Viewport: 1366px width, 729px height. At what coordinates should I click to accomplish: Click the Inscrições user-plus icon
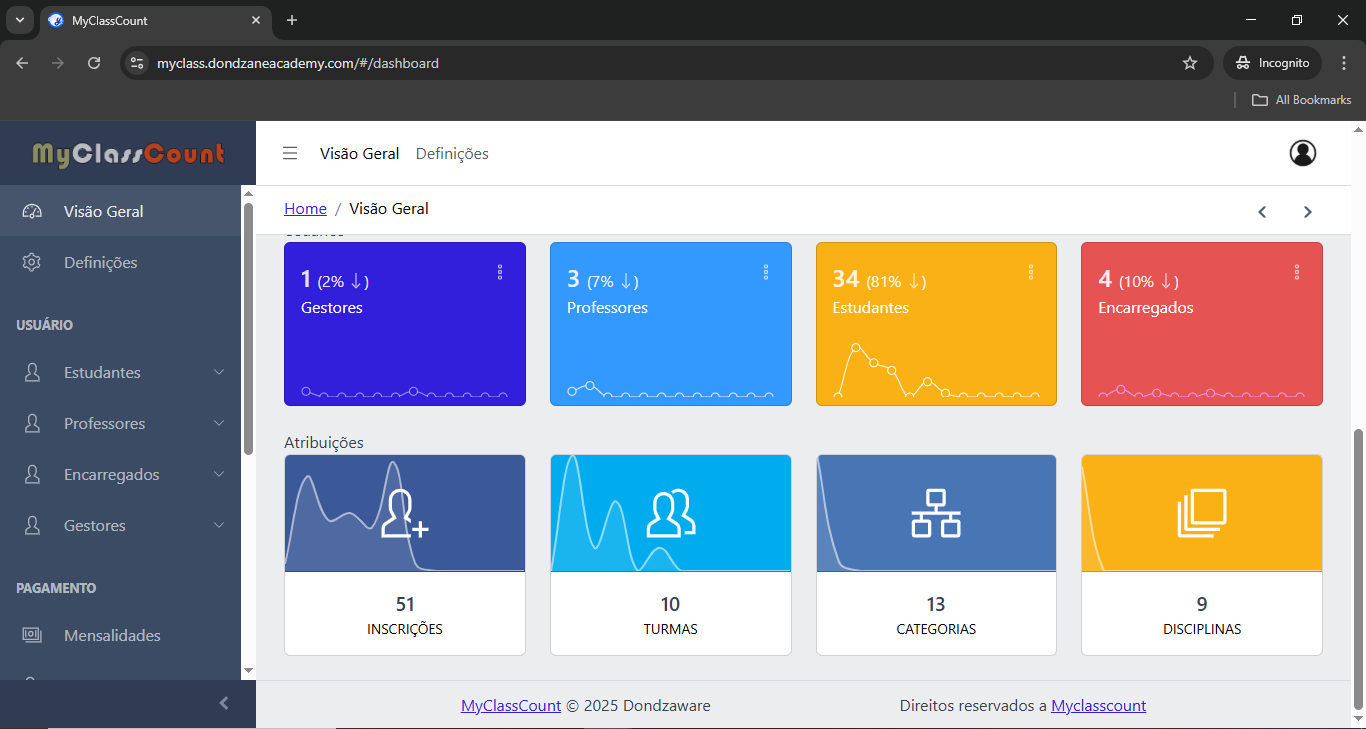tap(404, 514)
